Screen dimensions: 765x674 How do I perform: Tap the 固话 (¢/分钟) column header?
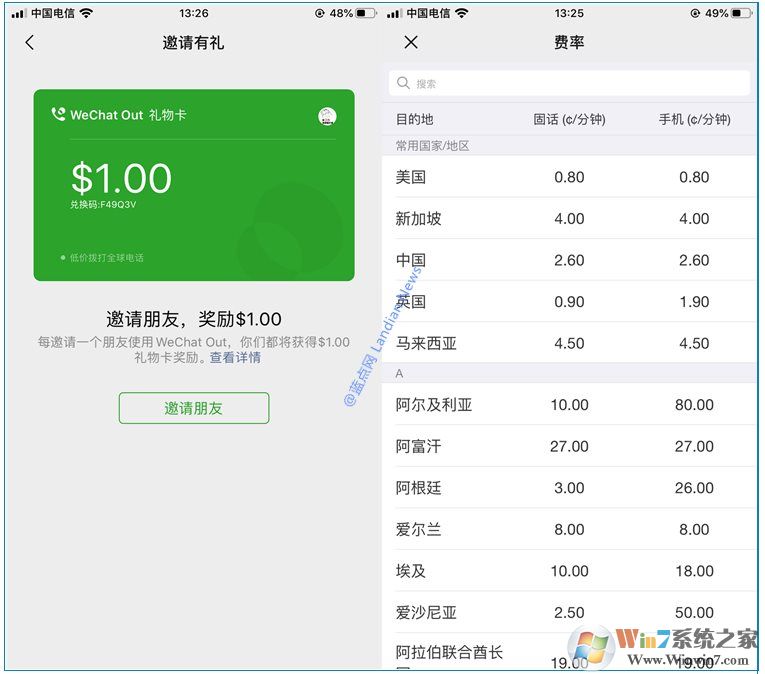tap(569, 119)
